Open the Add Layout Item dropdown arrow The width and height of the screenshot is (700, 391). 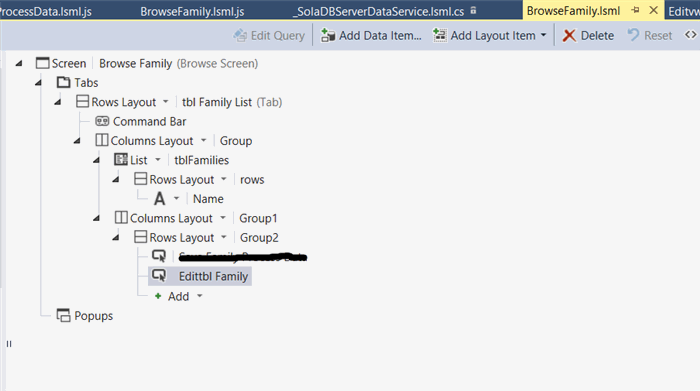(543, 35)
